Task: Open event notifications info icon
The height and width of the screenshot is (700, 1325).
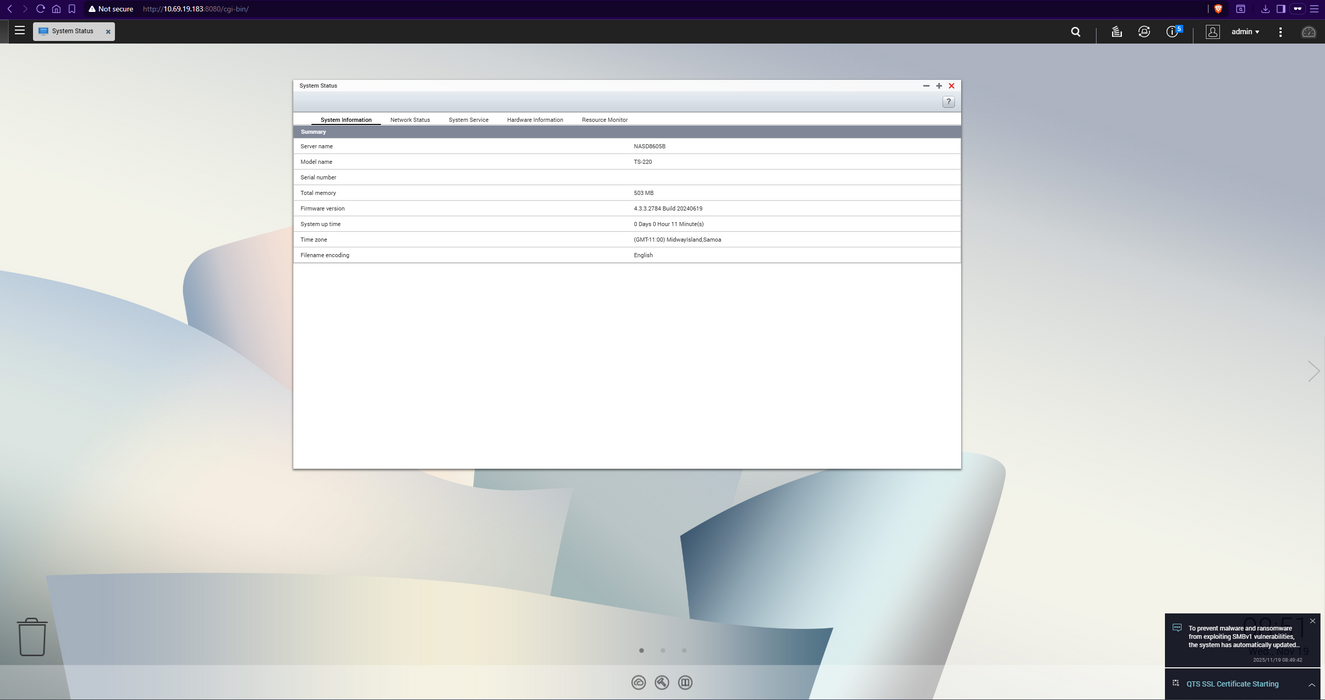Action: pos(1173,32)
